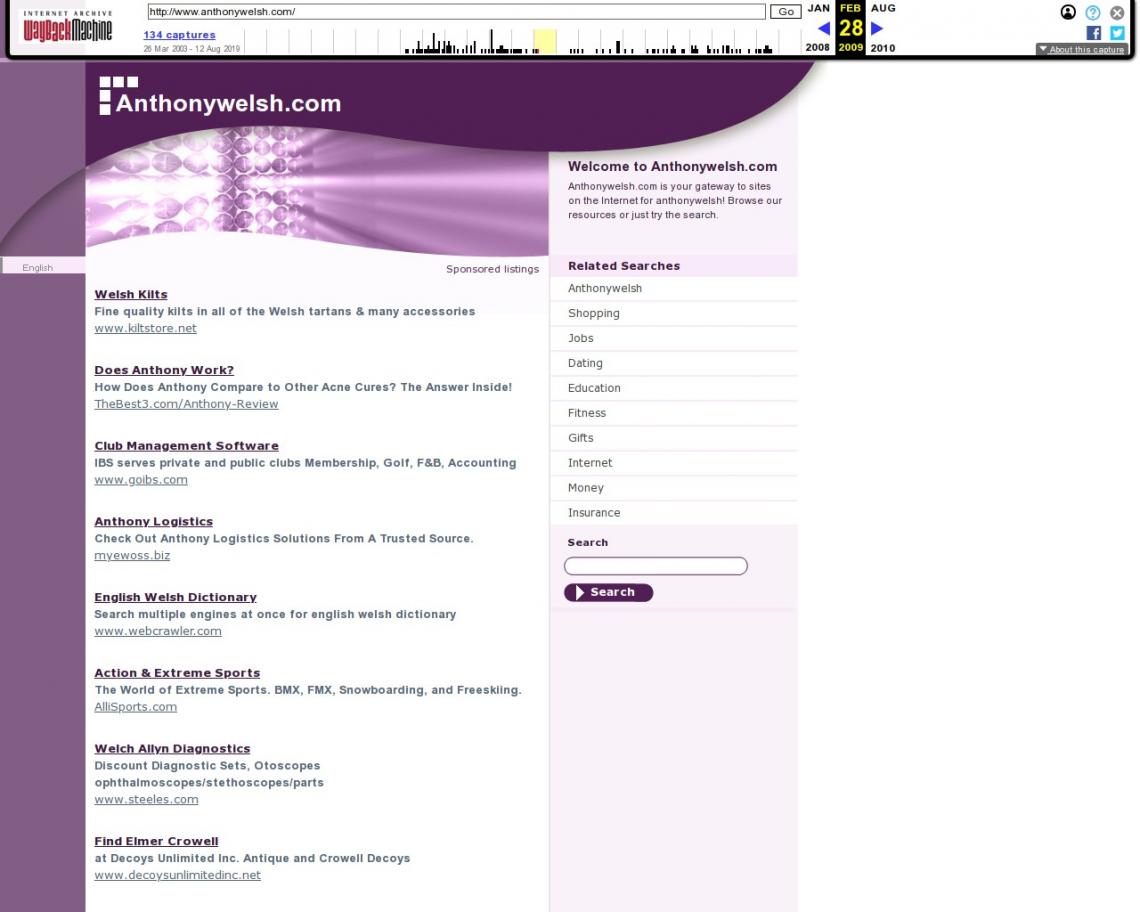Share capture on Facebook
The image size is (1140, 912).
pos(1093,33)
